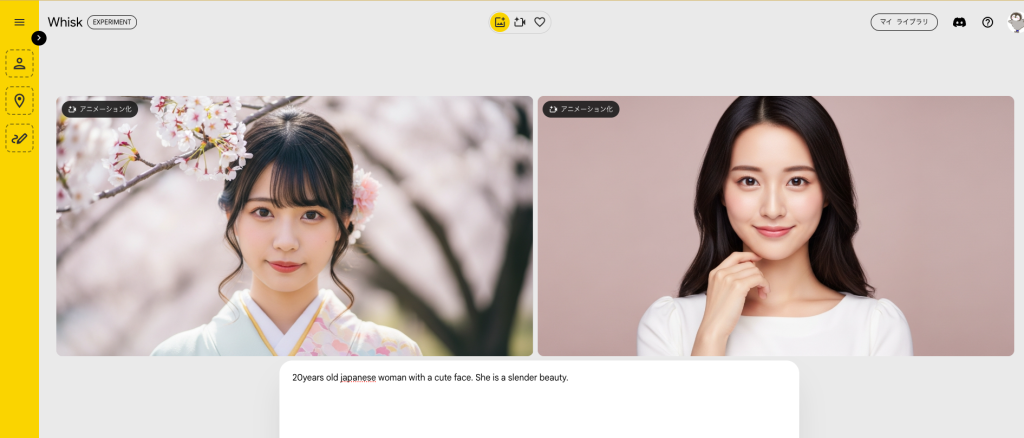1024x438 pixels.
Task: Click the EXPERIMENT badge
Action: point(112,22)
